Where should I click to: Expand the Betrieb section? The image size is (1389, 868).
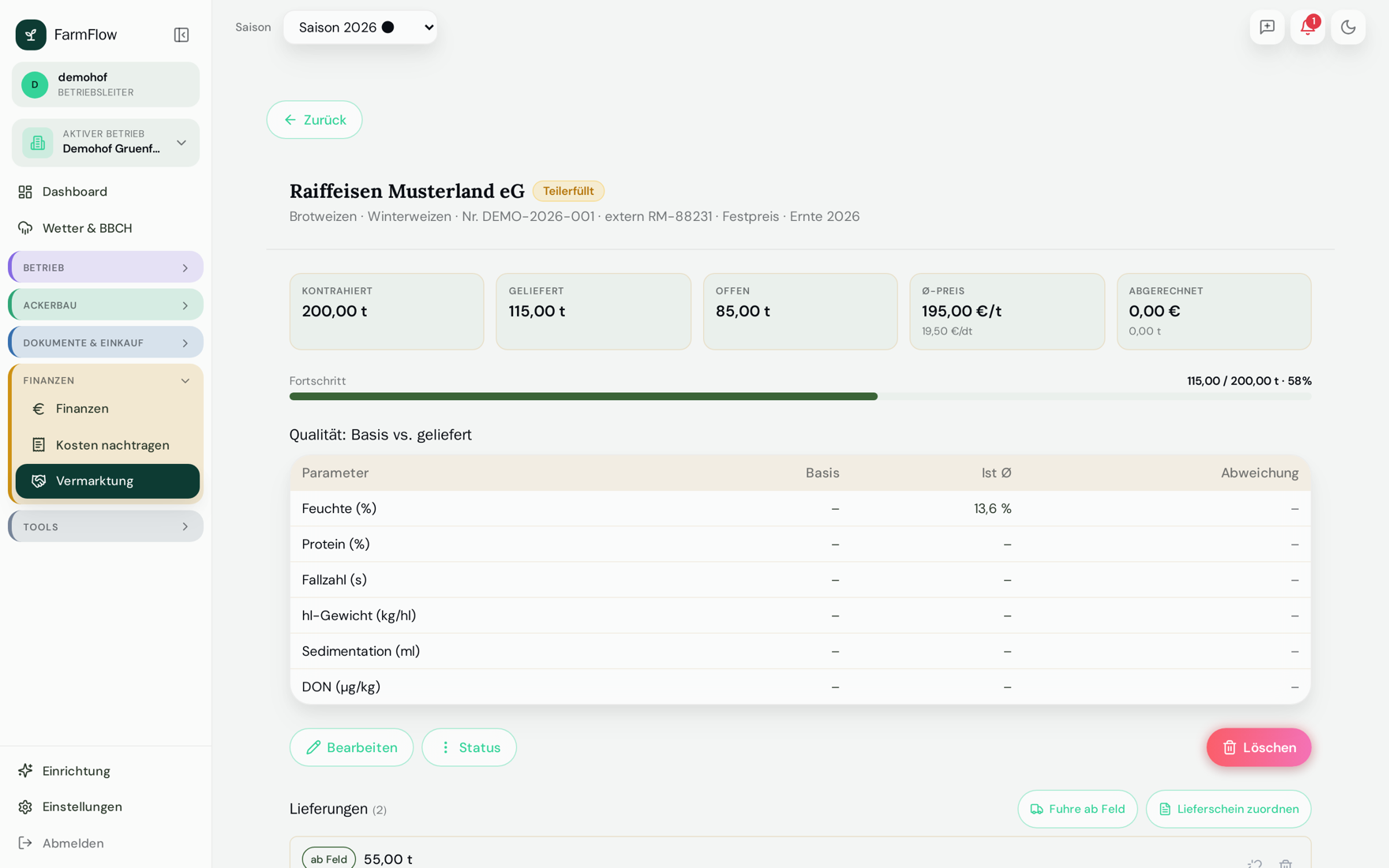(106, 268)
